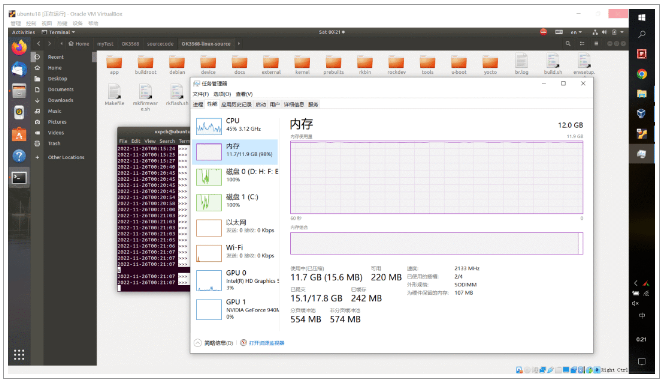
Task: Open the Ubuntu system menu arrow
Action: coord(622,32)
